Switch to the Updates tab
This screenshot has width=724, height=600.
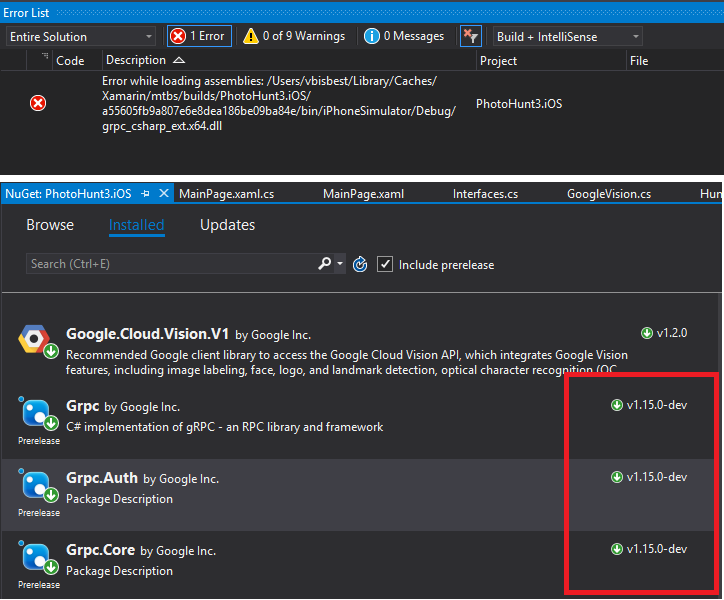pos(228,224)
